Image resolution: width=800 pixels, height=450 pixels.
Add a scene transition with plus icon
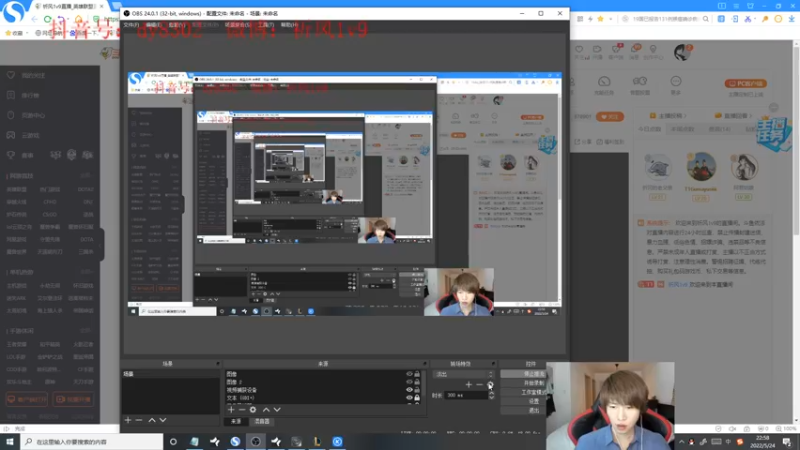pyautogui.click(x=468, y=384)
